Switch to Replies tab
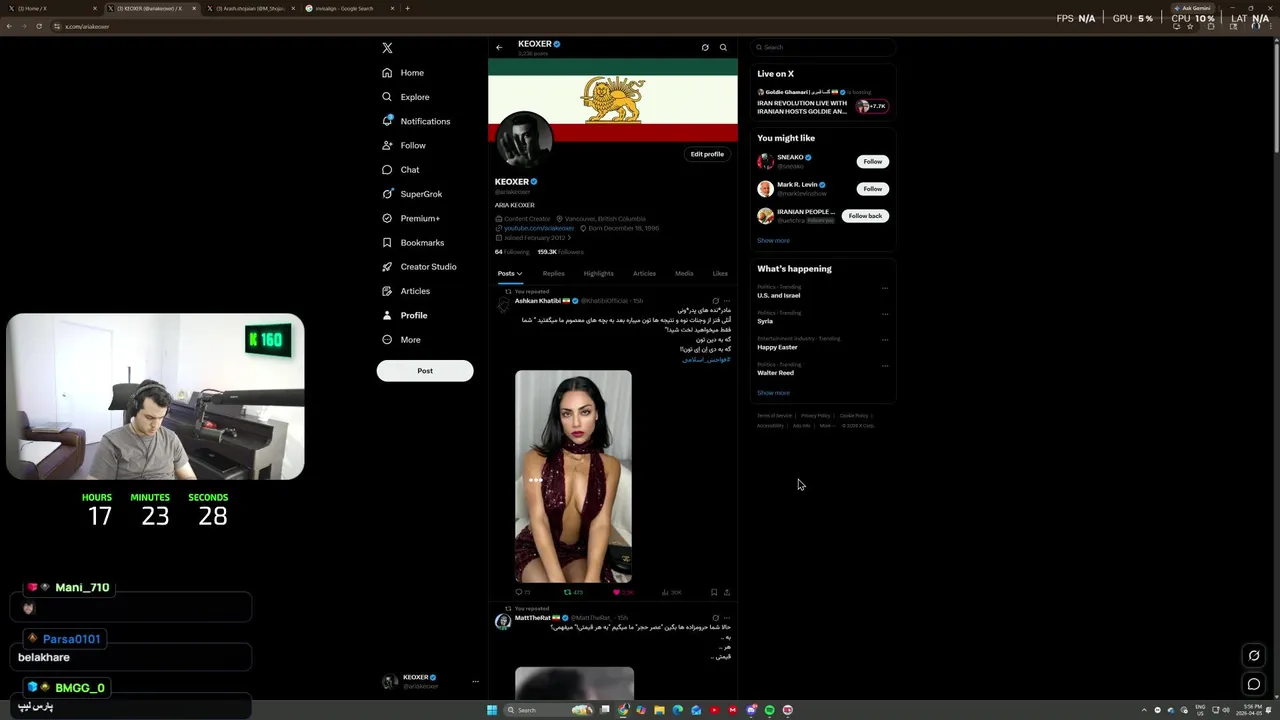Image resolution: width=1280 pixels, height=720 pixels. [553, 274]
